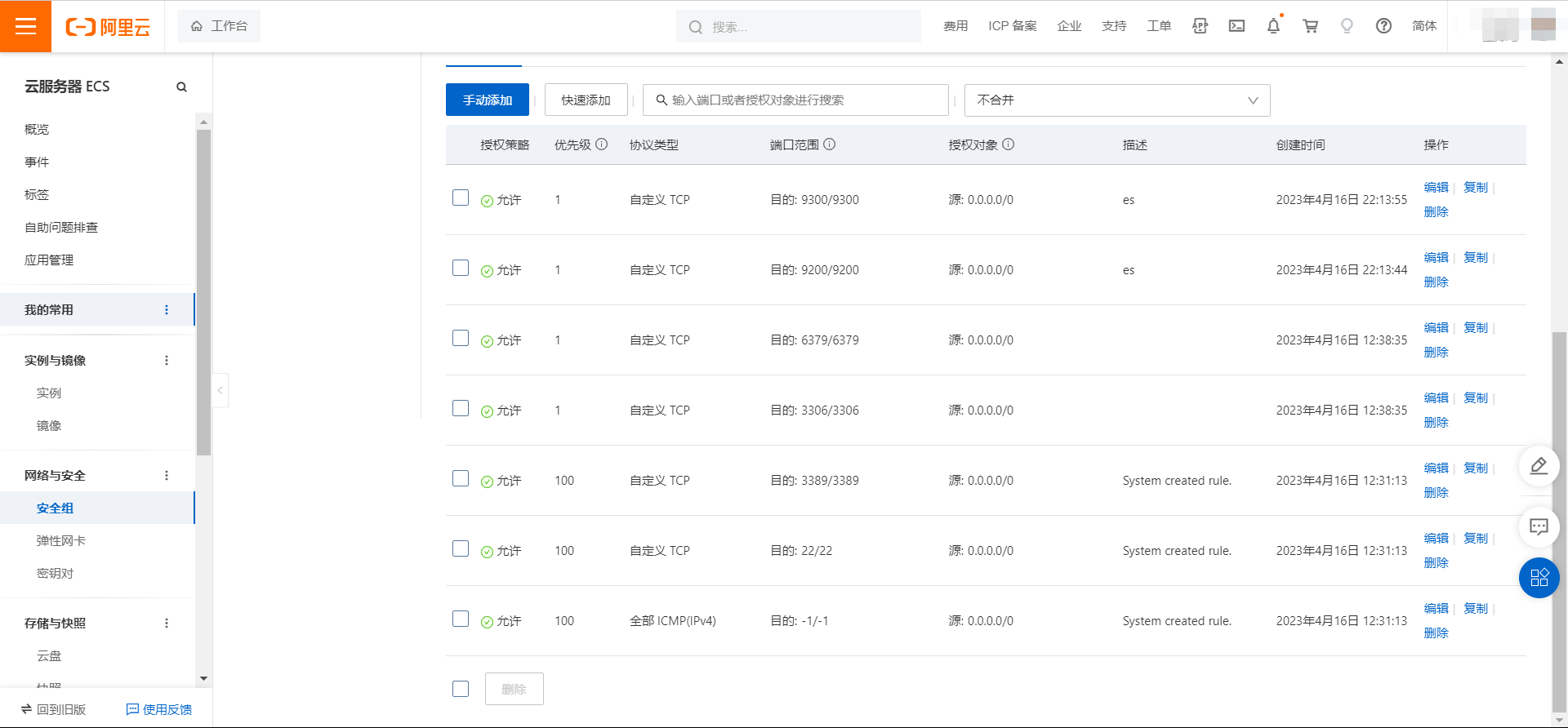Click the port or authorization object search field
The image size is (1568, 728).
[795, 100]
